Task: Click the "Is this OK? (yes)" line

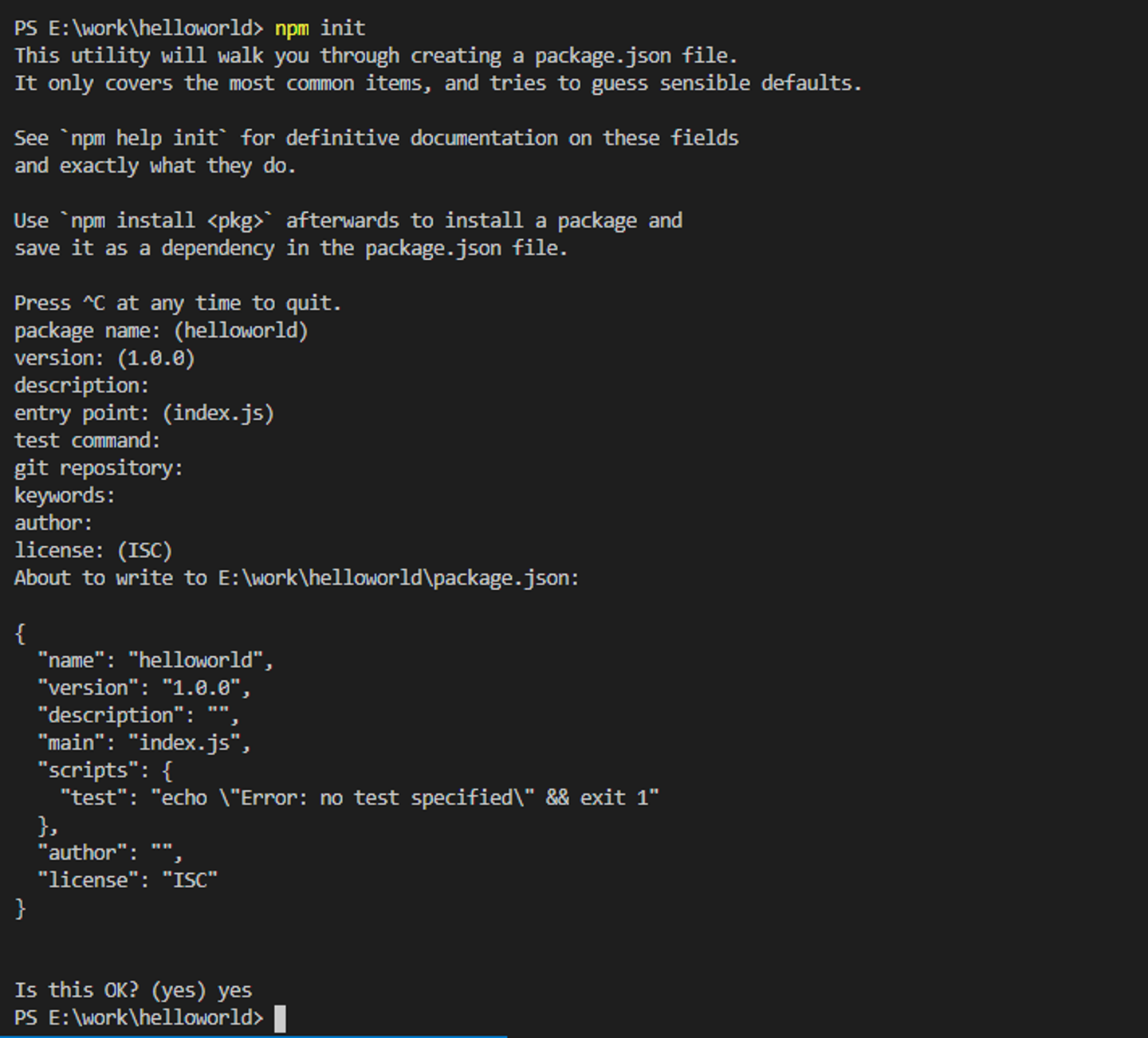Action: (x=133, y=991)
